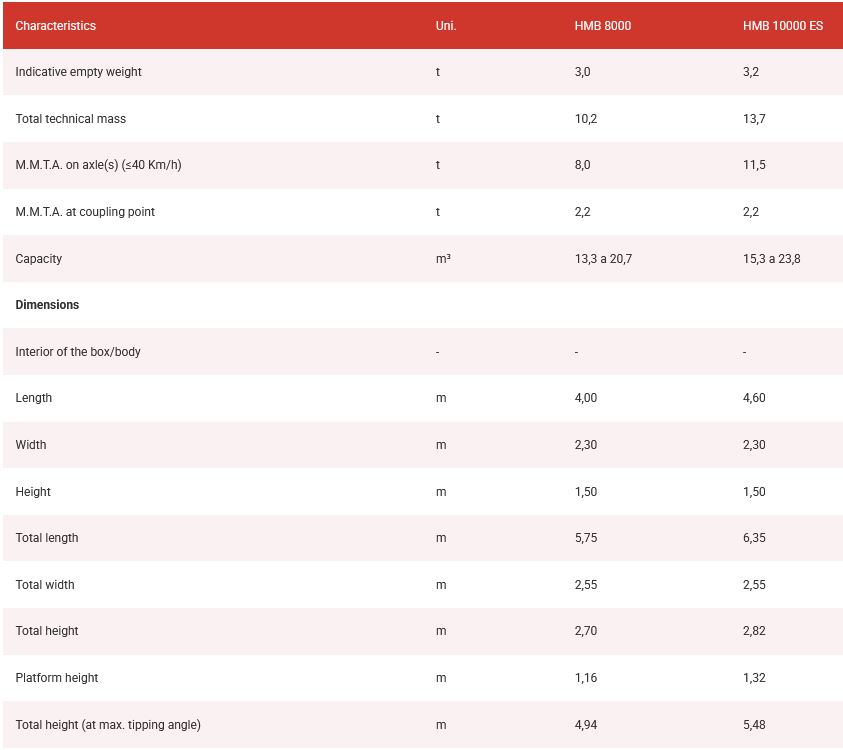Select the 15,3 a 23,8 capacity value
Viewport: 843px width, 750px height.
tap(771, 259)
